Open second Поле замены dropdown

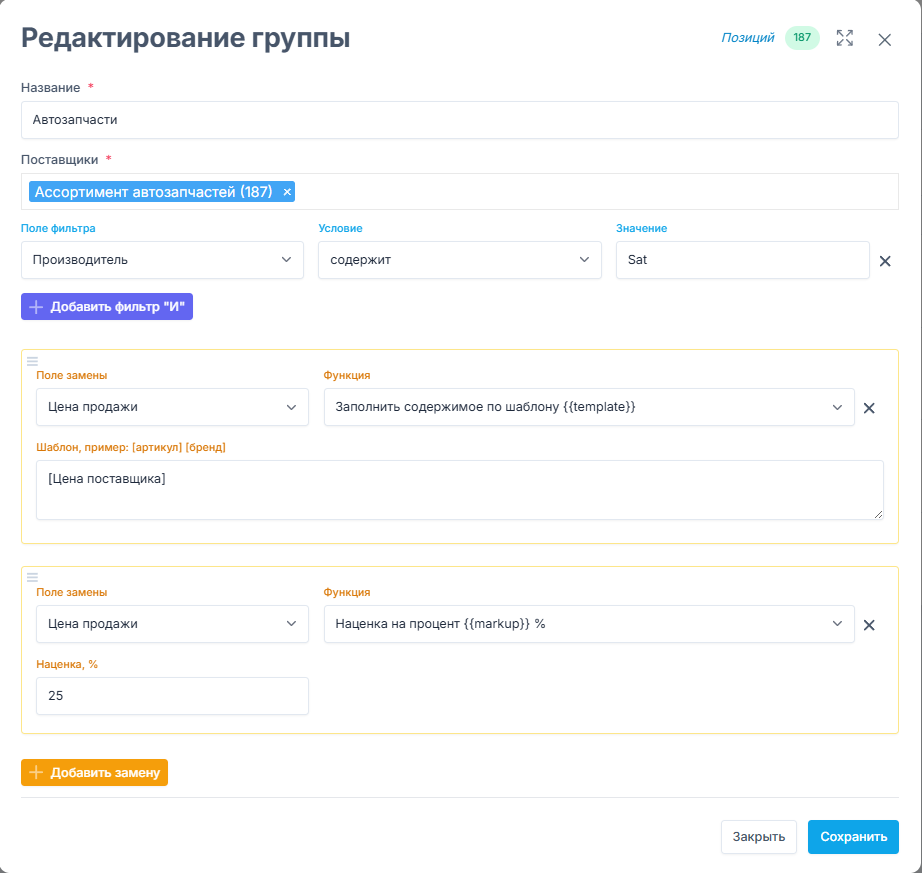coord(172,624)
